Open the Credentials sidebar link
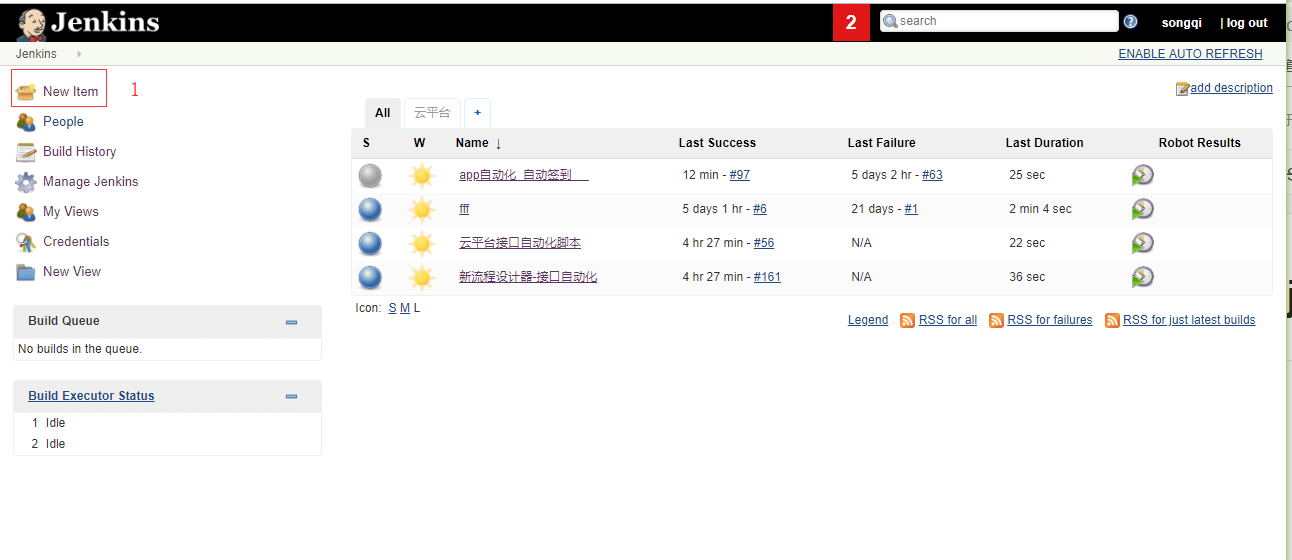Viewport: 1292px width, 560px height. (x=76, y=241)
